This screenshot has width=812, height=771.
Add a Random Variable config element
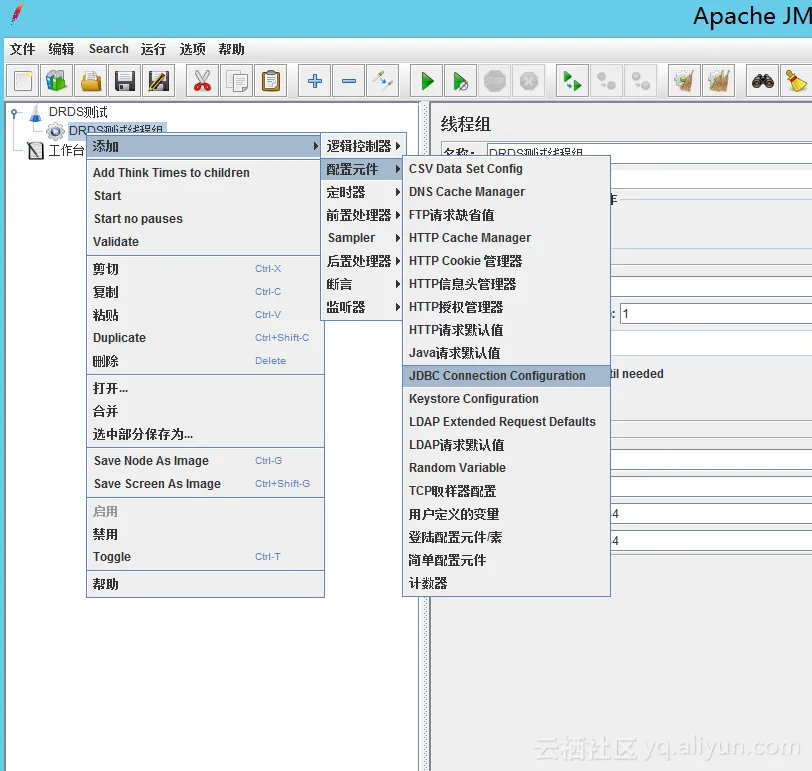coord(506,468)
